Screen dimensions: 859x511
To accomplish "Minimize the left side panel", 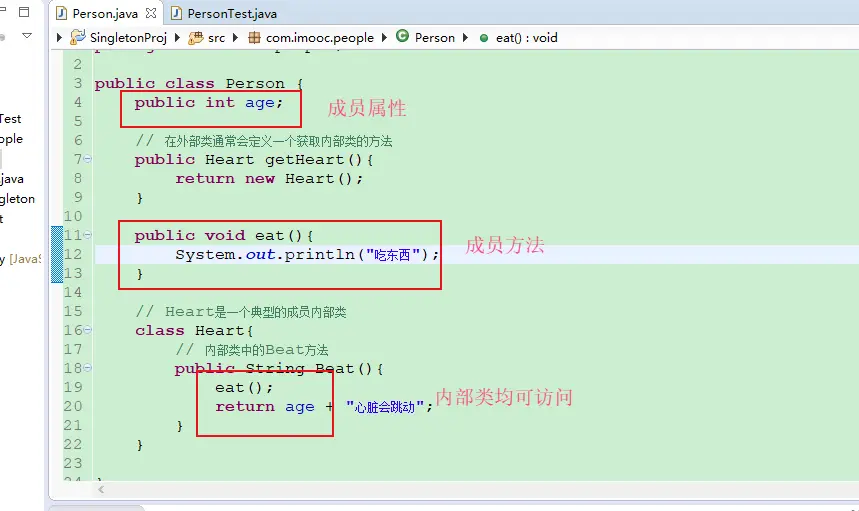I will point(3,10).
